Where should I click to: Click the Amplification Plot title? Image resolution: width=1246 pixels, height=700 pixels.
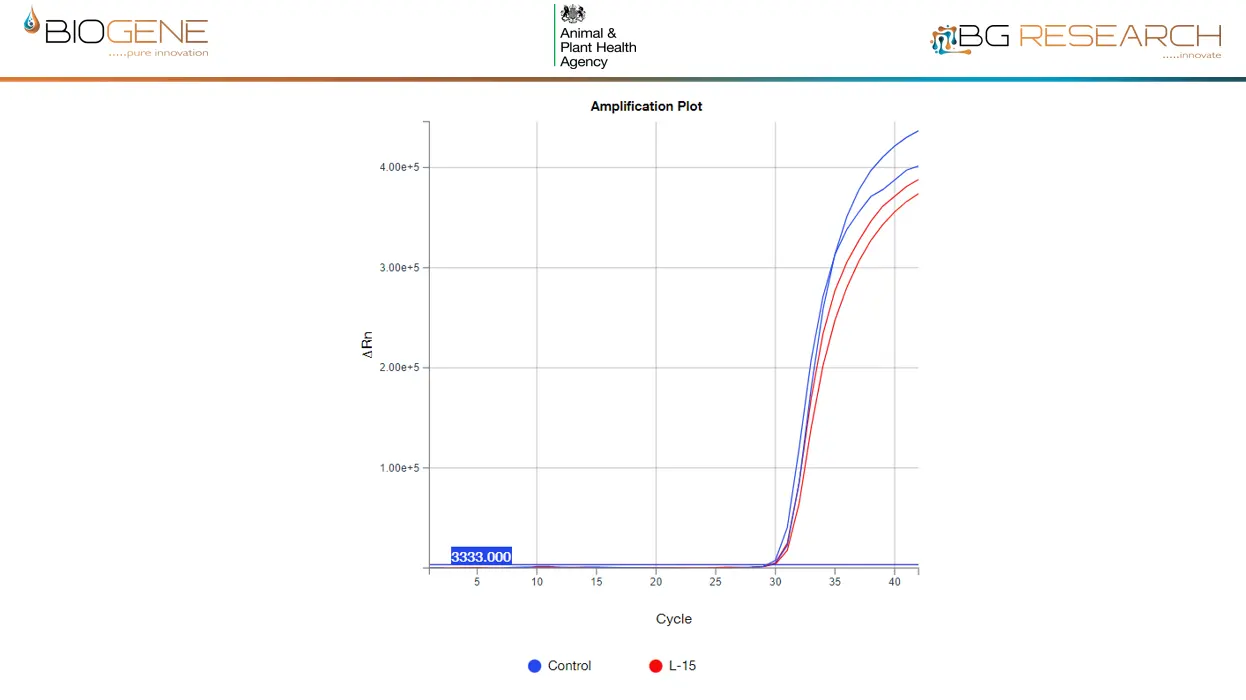646,106
